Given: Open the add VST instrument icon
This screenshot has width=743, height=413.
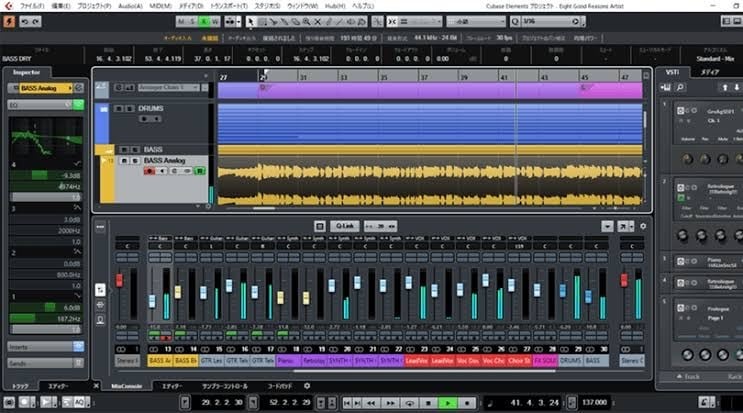Looking at the screenshot, I should (666, 88).
